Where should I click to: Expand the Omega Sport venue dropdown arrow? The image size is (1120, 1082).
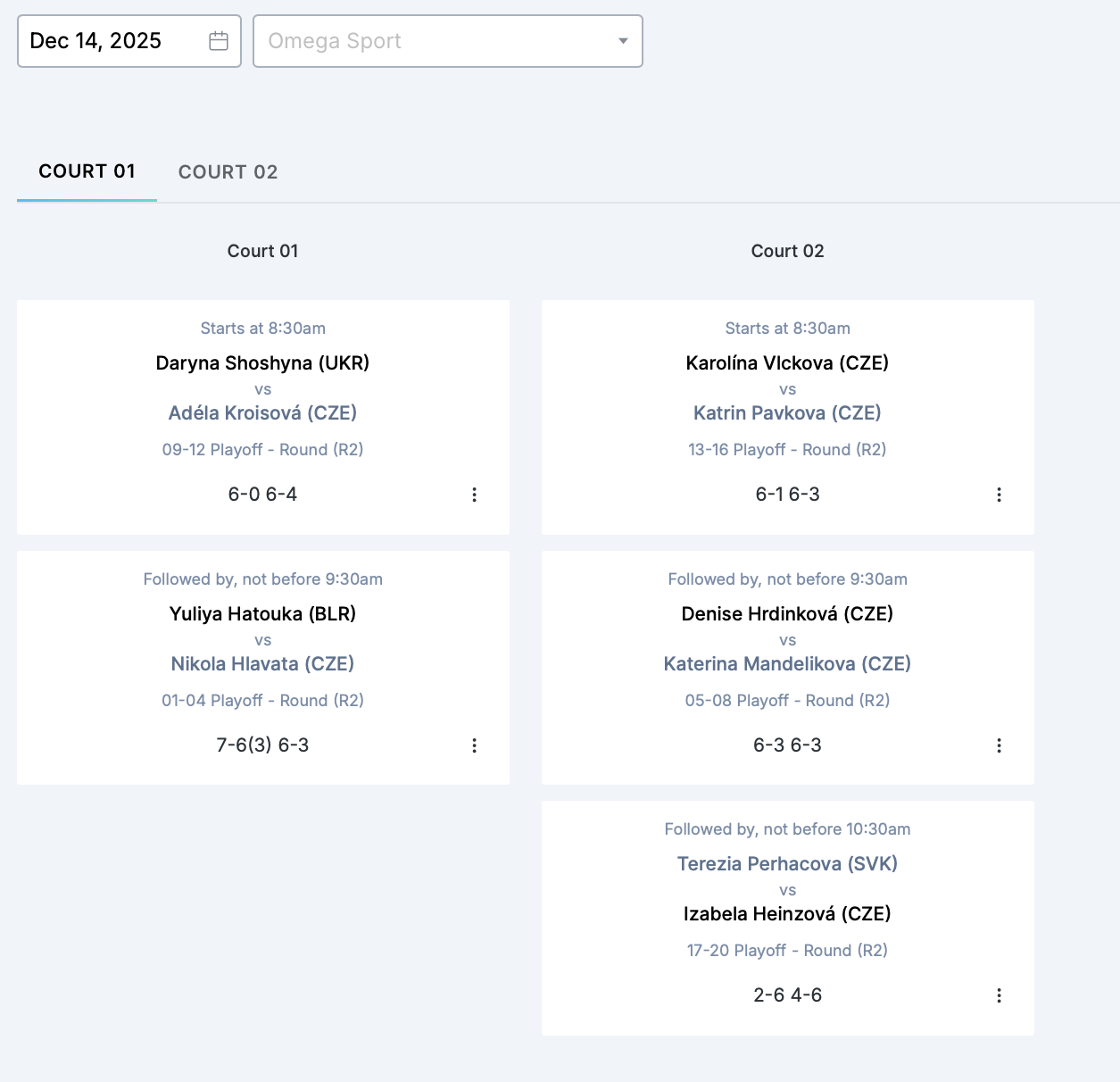point(623,41)
